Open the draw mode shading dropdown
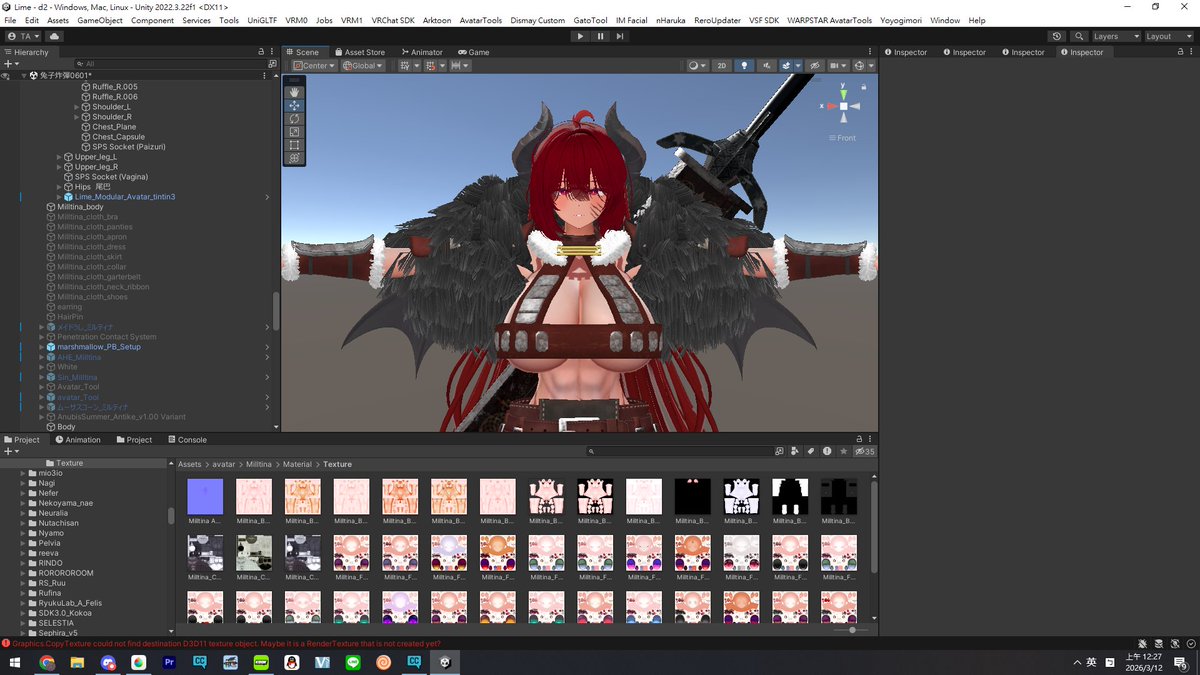Viewport: 1200px width, 675px height. click(x=697, y=66)
